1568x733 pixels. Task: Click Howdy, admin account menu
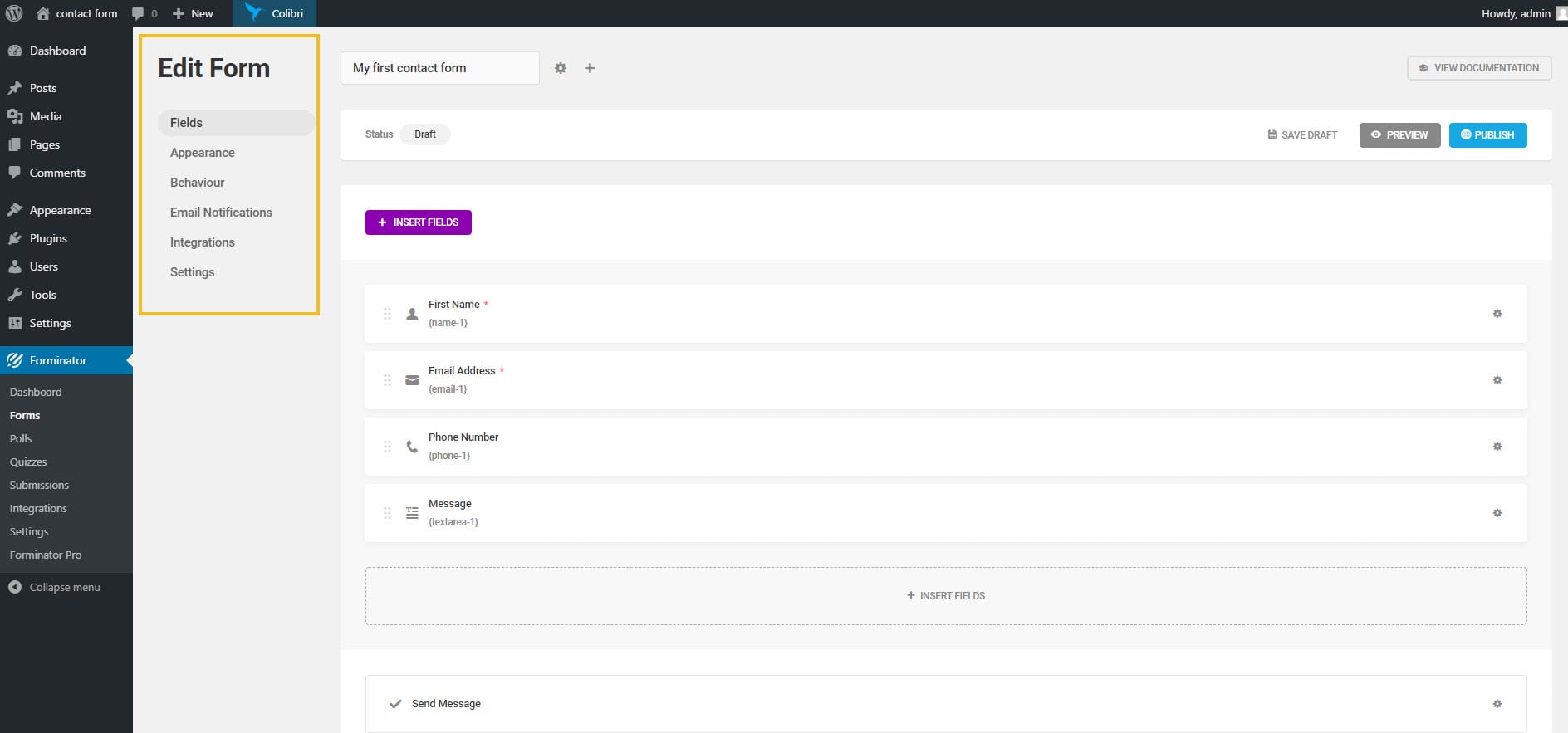[1523, 13]
